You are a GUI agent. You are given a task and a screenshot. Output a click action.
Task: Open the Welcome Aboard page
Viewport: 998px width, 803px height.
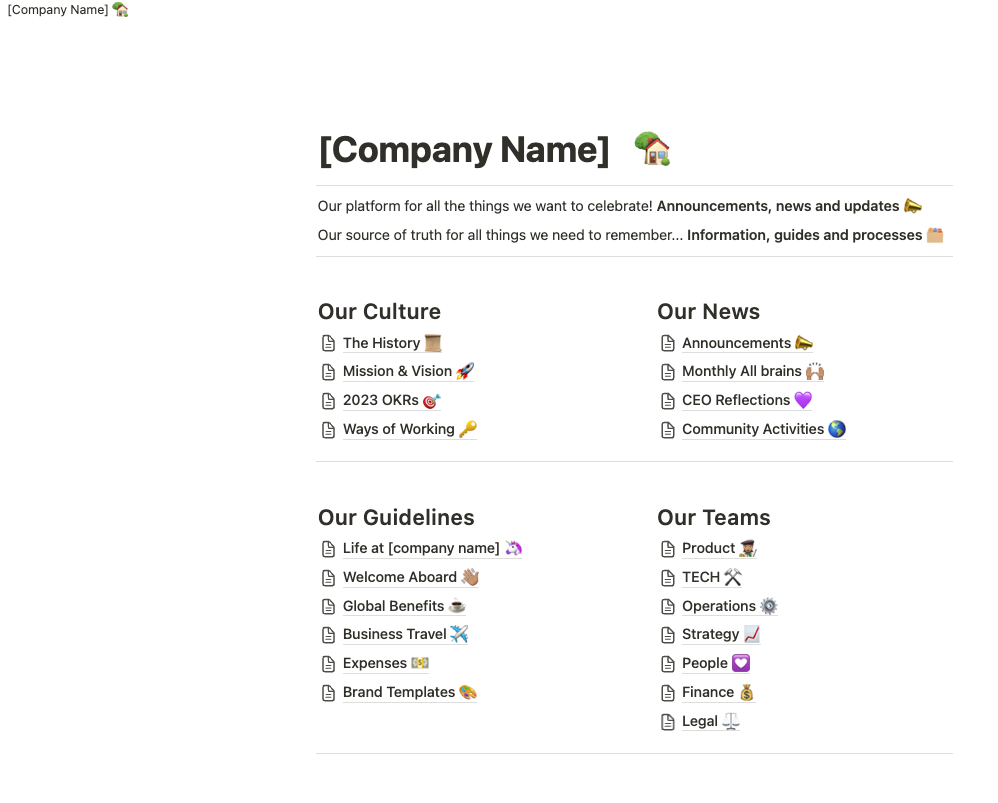pyautogui.click(x=400, y=577)
